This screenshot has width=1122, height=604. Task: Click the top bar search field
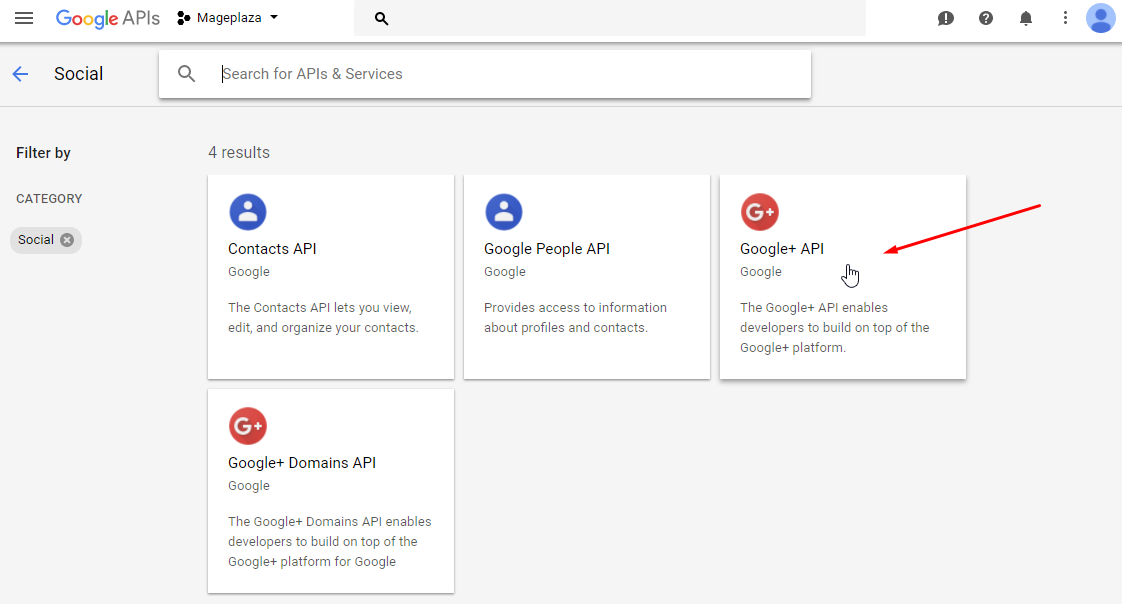pos(610,19)
